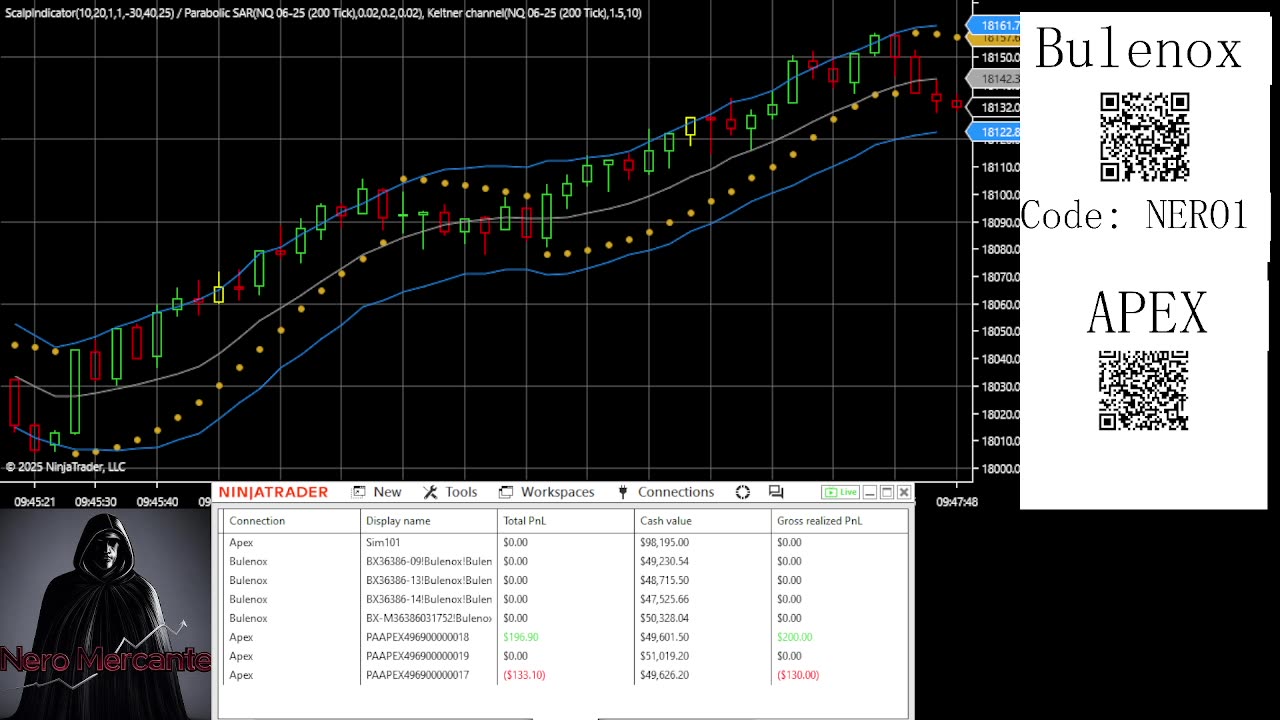Click the indicator label text atop the chart

[323, 13]
